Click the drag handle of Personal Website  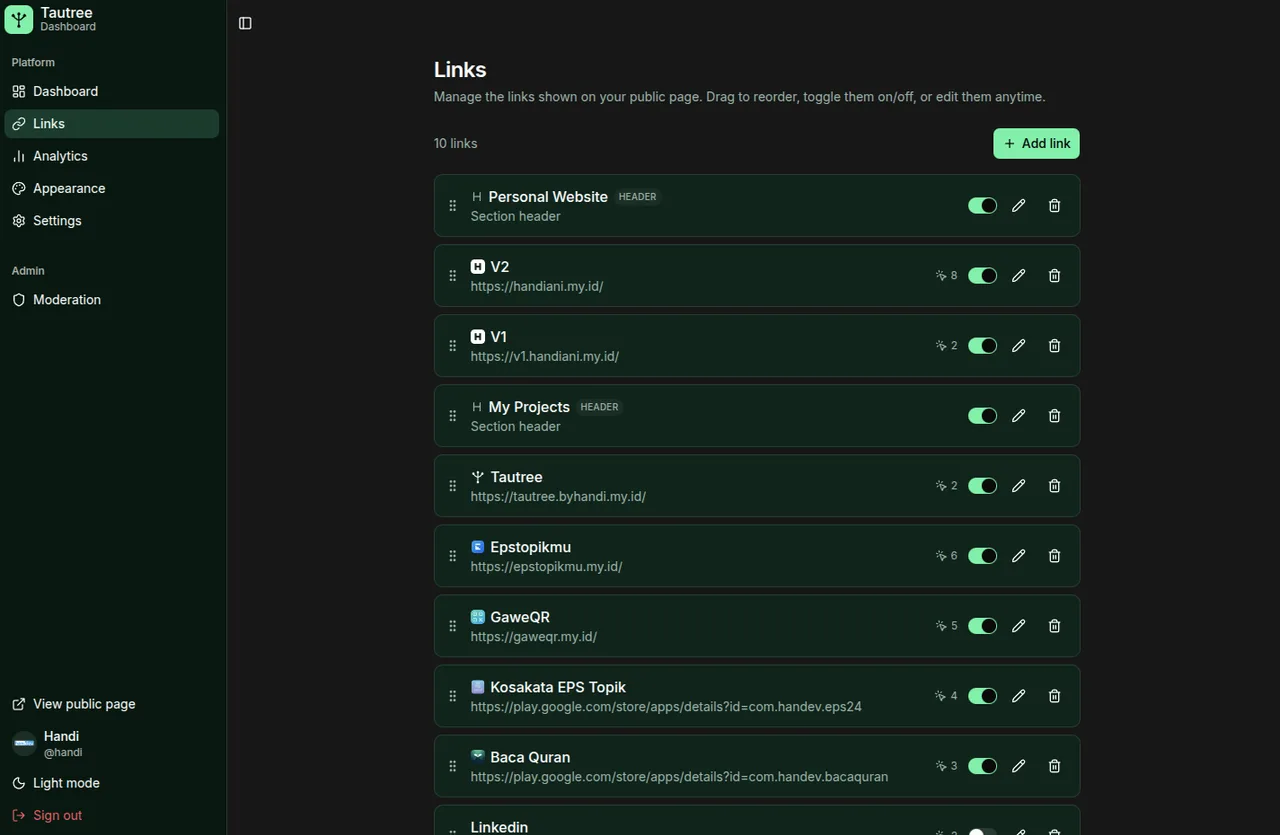click(453, 206)
